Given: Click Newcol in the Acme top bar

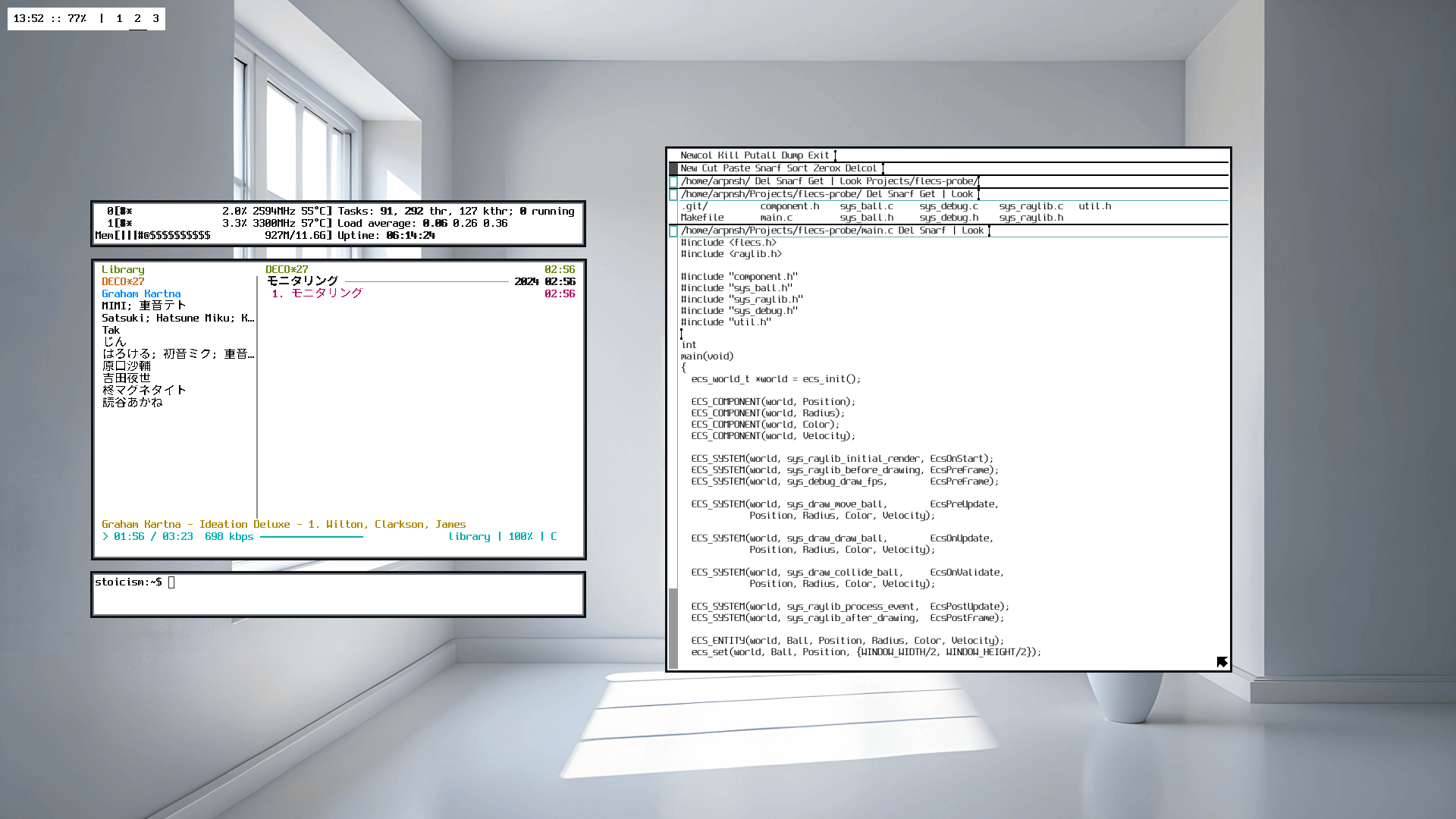Looking at the screenshot, I should pyautogui.click(x=696, y=155).
